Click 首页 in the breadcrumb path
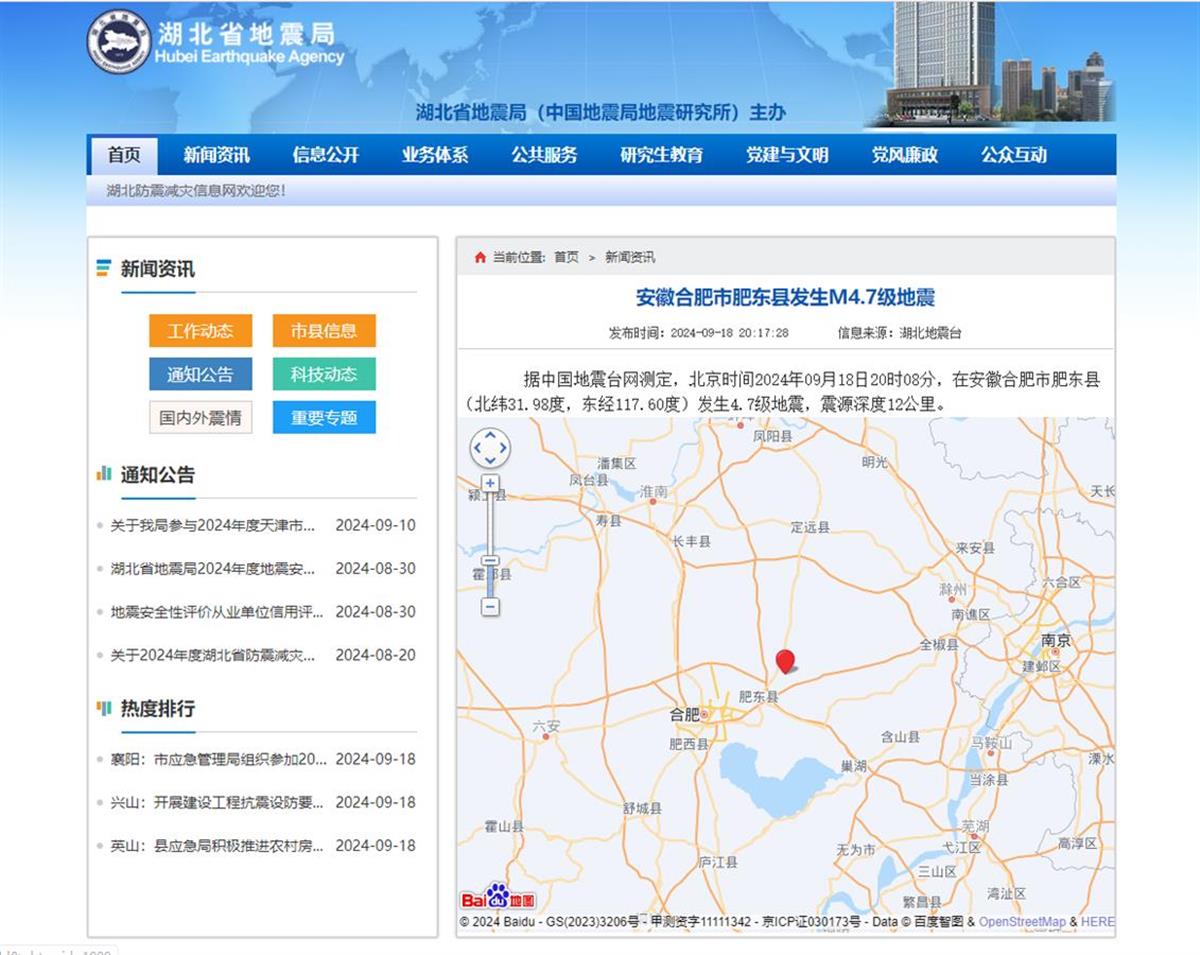The width and height of the screenshot is (1200, 955). coord(566,257)
